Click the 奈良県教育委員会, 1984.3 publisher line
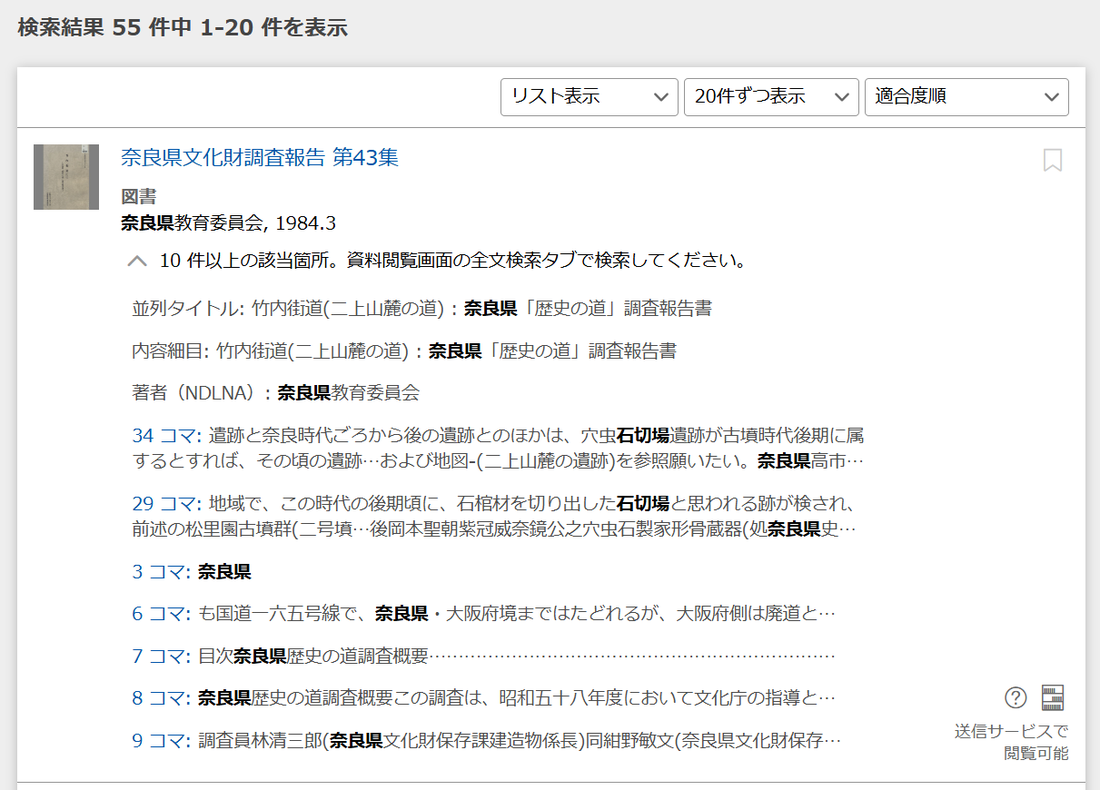This screenshot has height=790, width=1100. point(228,223)
